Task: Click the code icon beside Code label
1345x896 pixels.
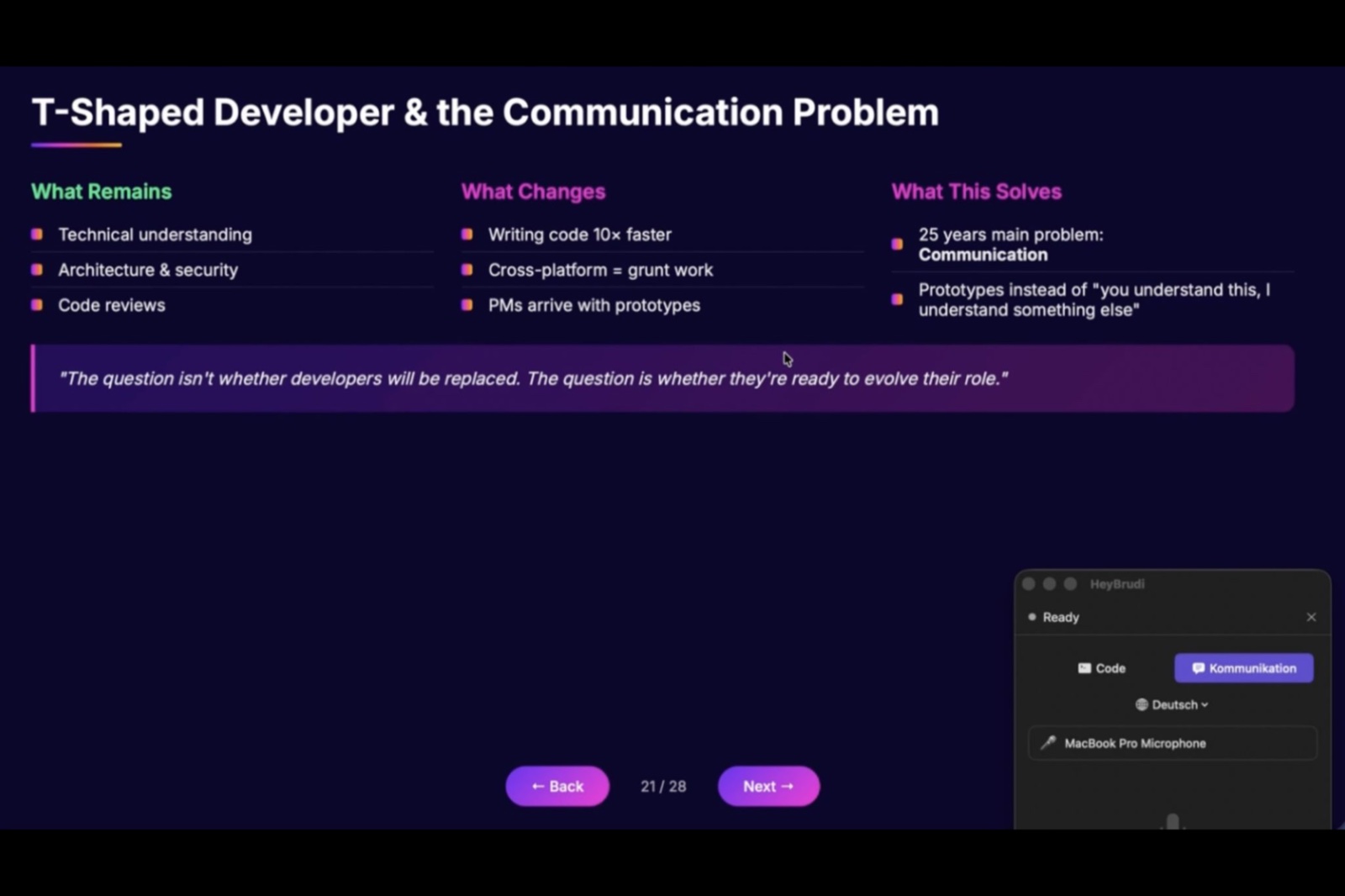Action: (x=1084, y=668)
